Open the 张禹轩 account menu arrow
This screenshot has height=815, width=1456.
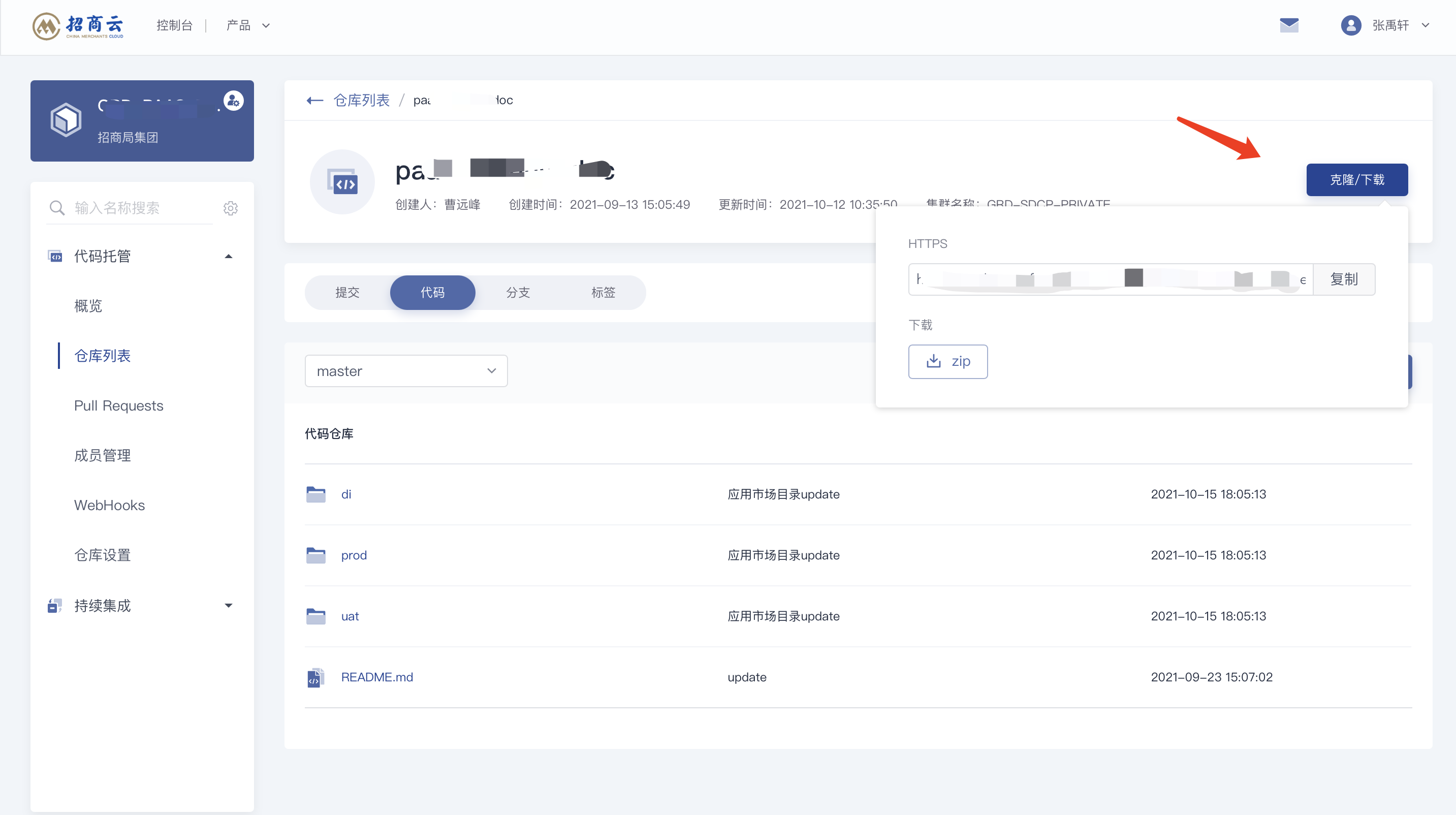pos(1426,25)
